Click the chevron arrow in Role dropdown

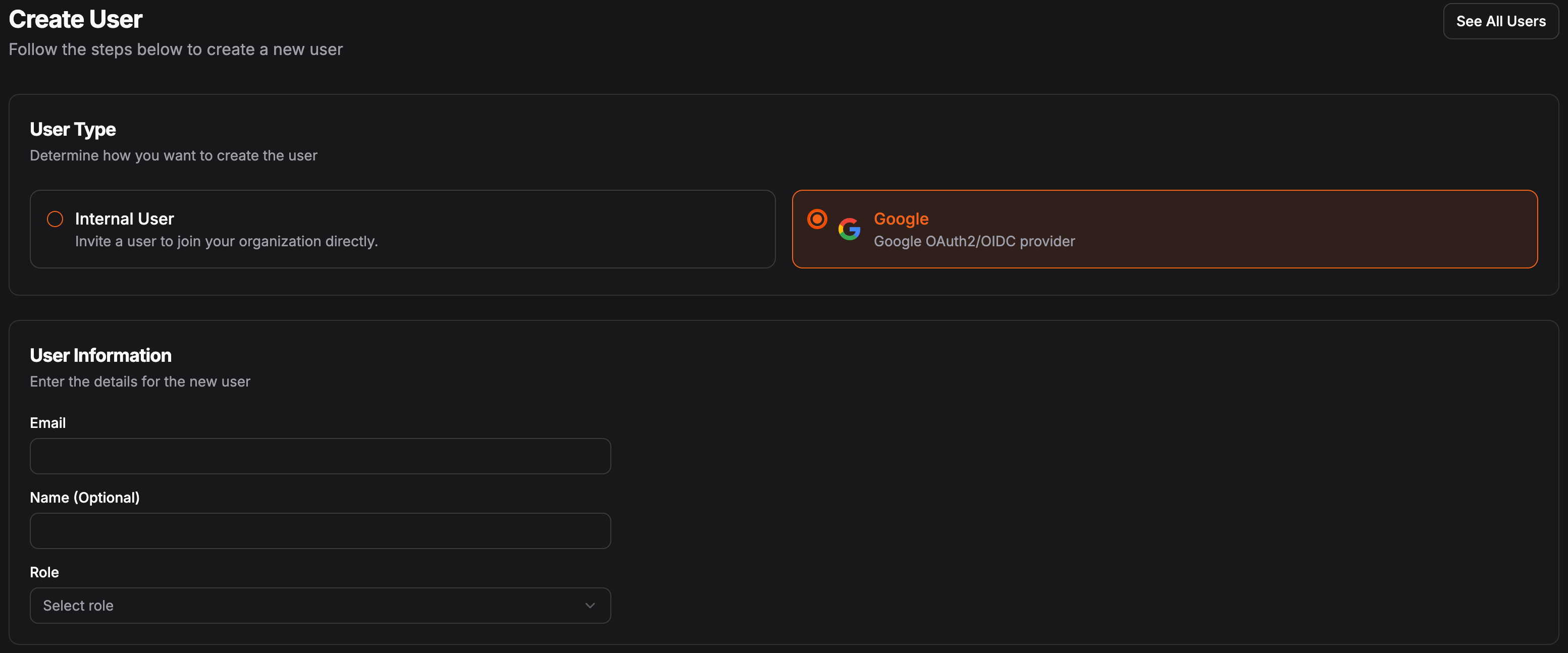coord(589,606)
